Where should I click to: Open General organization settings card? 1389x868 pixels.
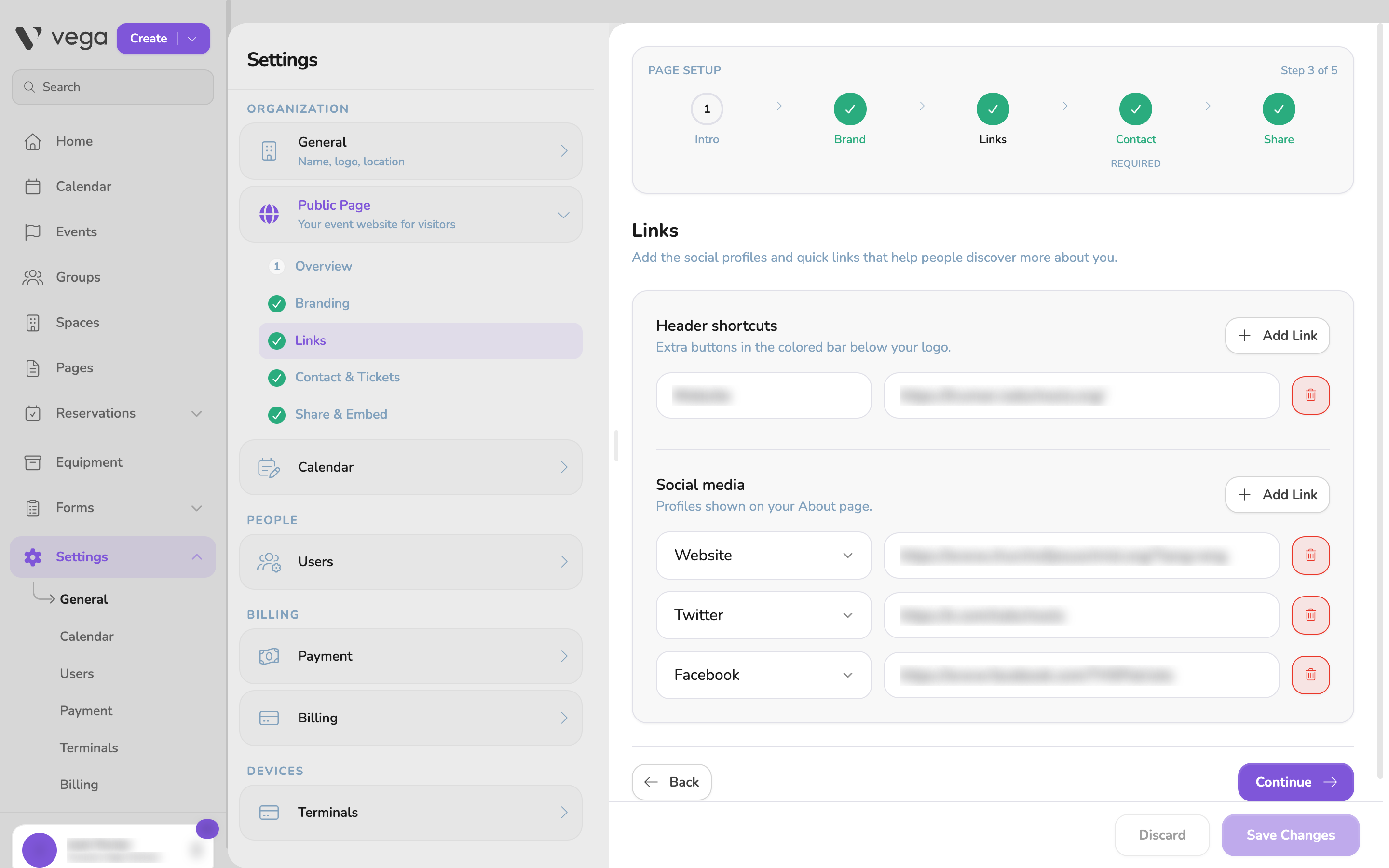pos(411,151)
